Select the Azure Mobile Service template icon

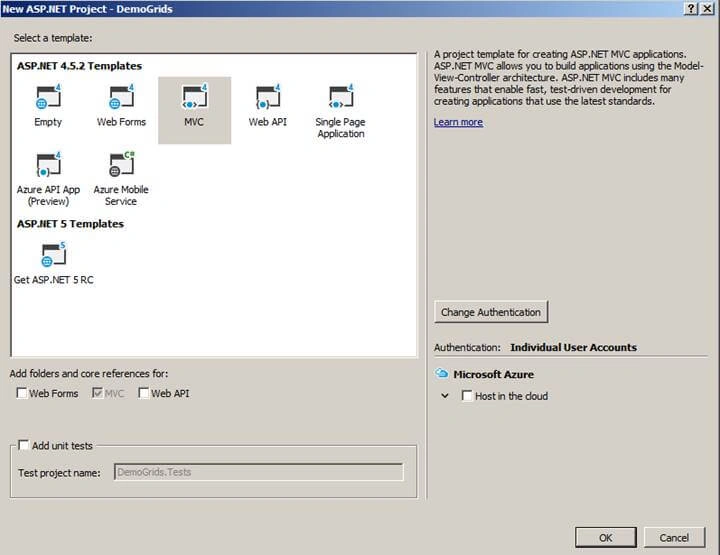pos(121,165)
